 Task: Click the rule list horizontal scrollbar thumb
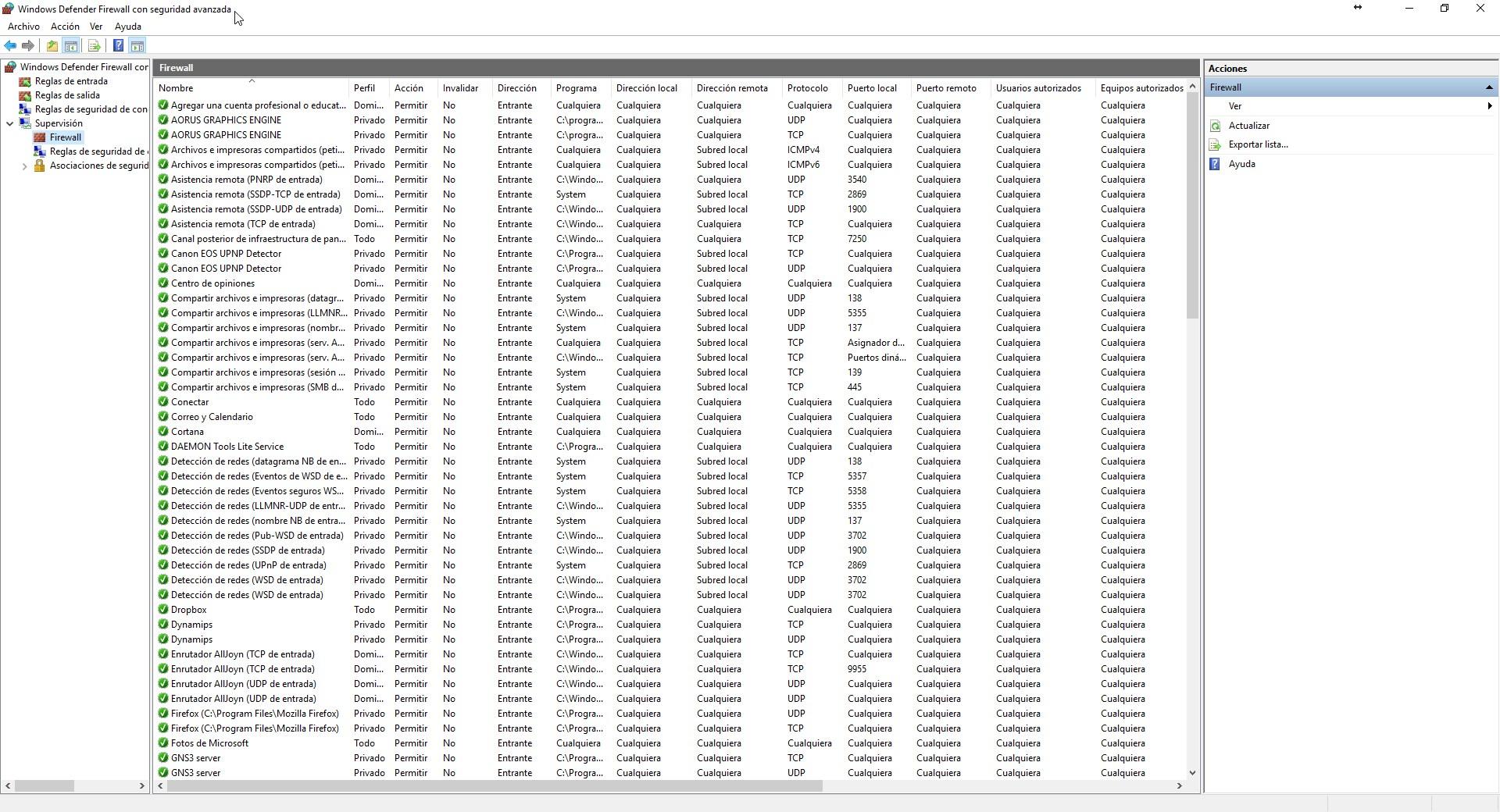(494, 786)
